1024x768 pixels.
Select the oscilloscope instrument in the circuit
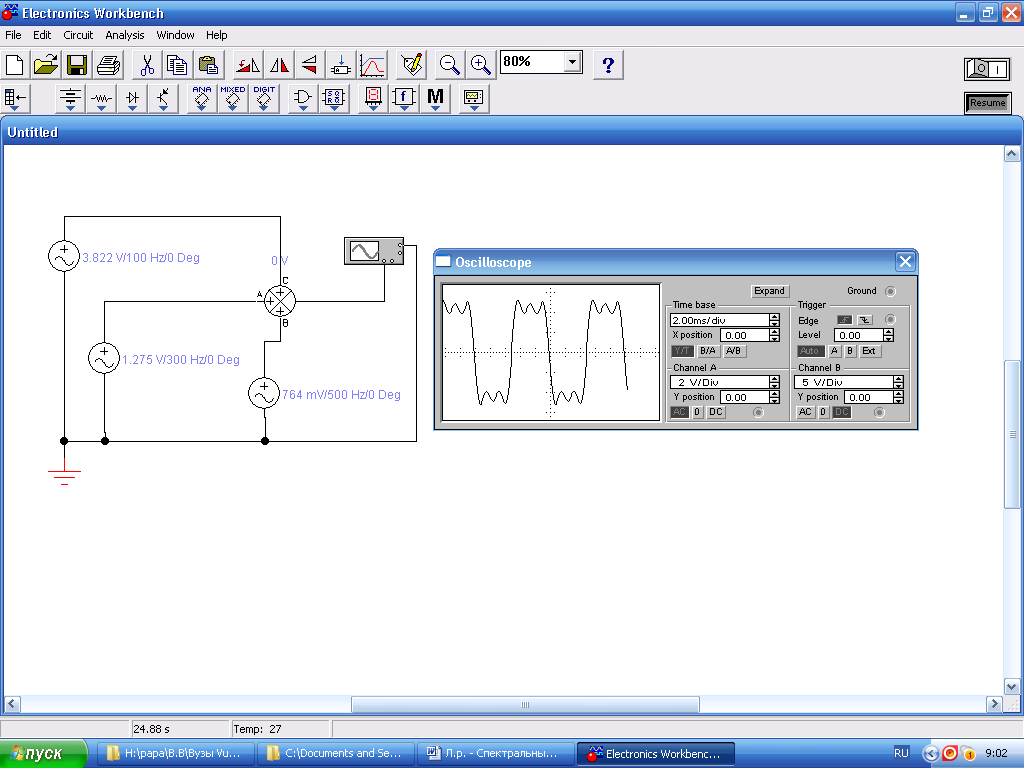click(374, 251)
